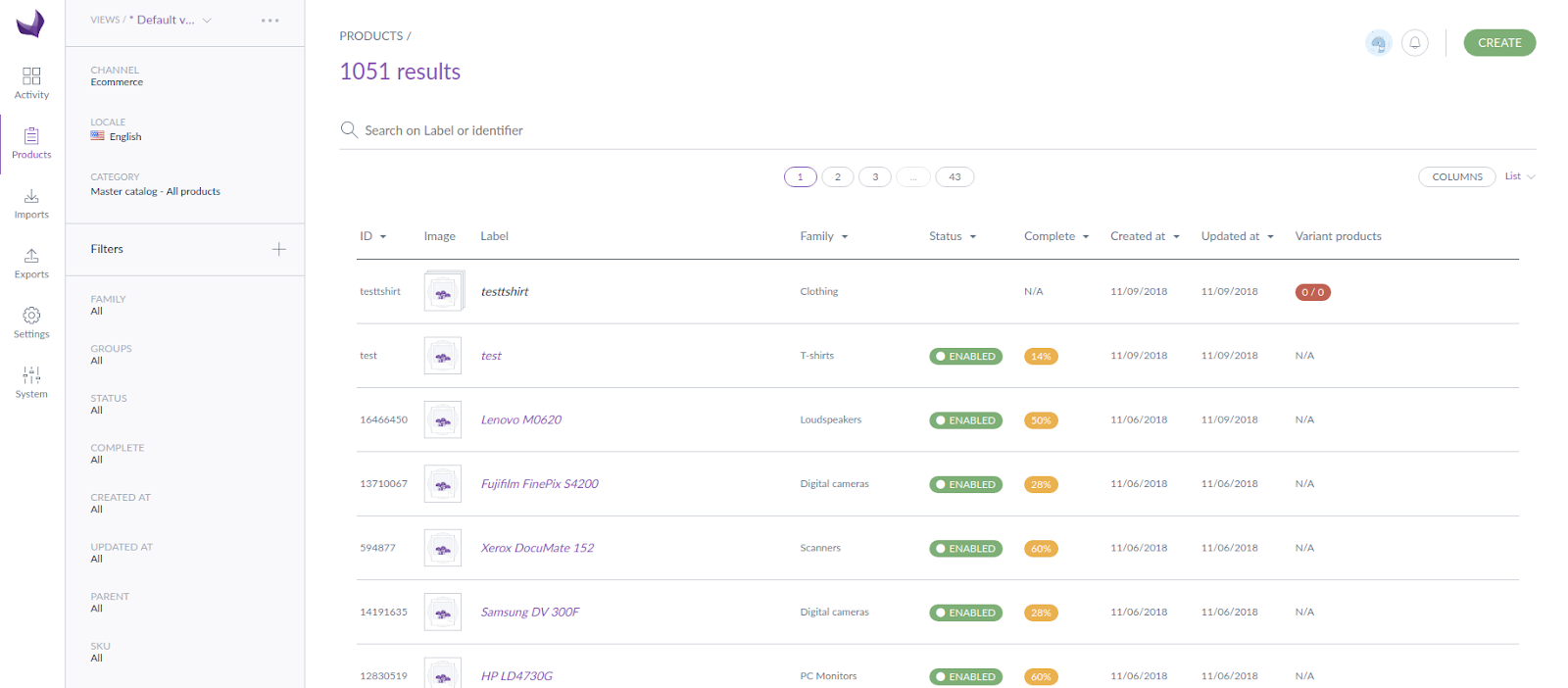Open the HP LD4730G product
1568x688 pixels.
coord(516,676)
